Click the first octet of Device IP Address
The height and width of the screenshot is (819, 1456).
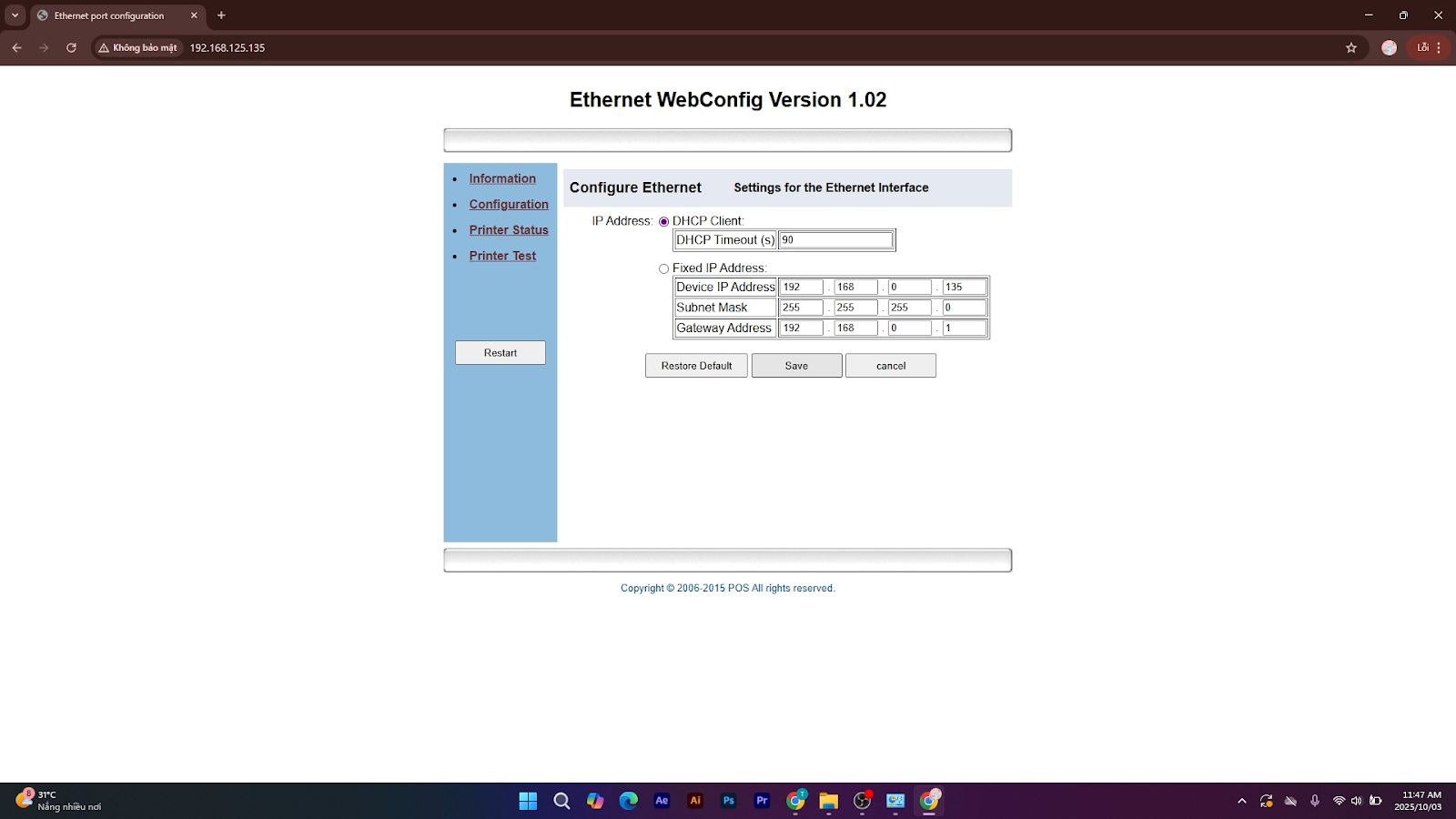[801, 287]
